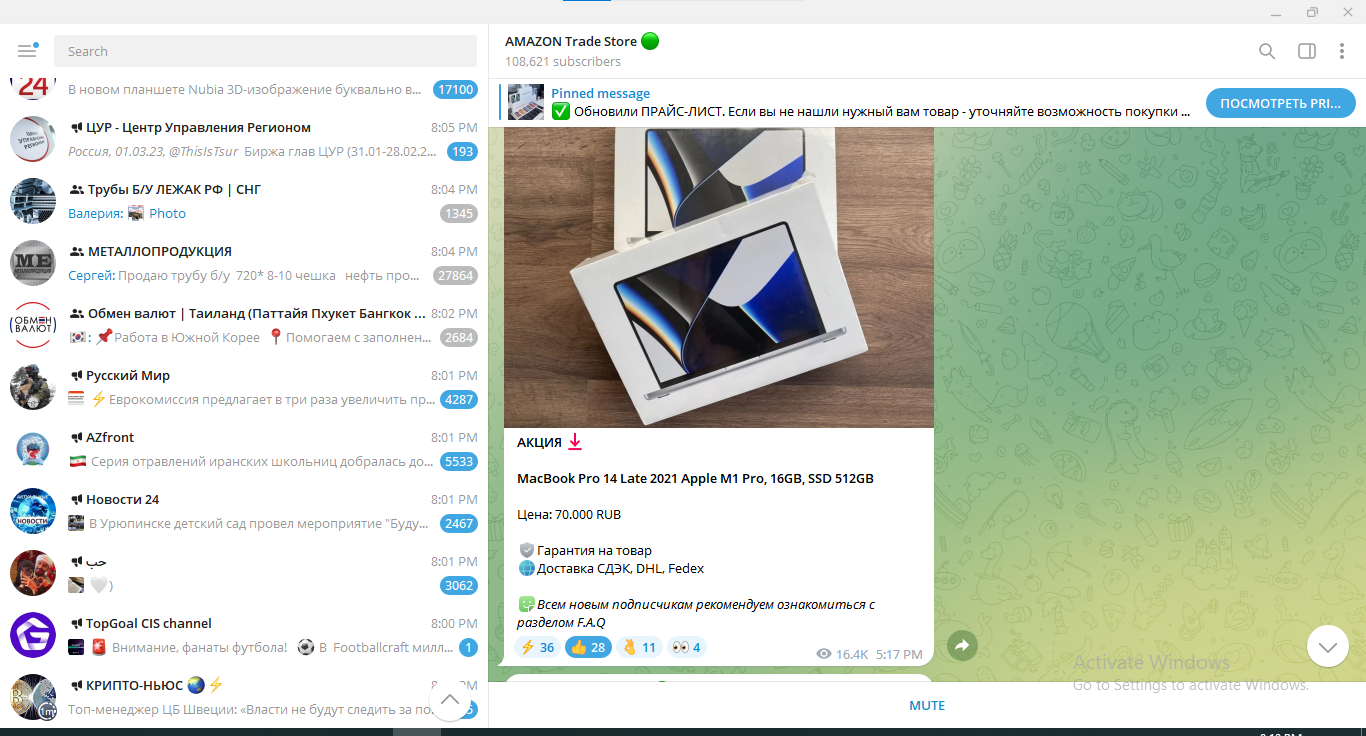Click the 27864 unread count badge
This screenshot has height=736, width=1366.
coord(455,276)
